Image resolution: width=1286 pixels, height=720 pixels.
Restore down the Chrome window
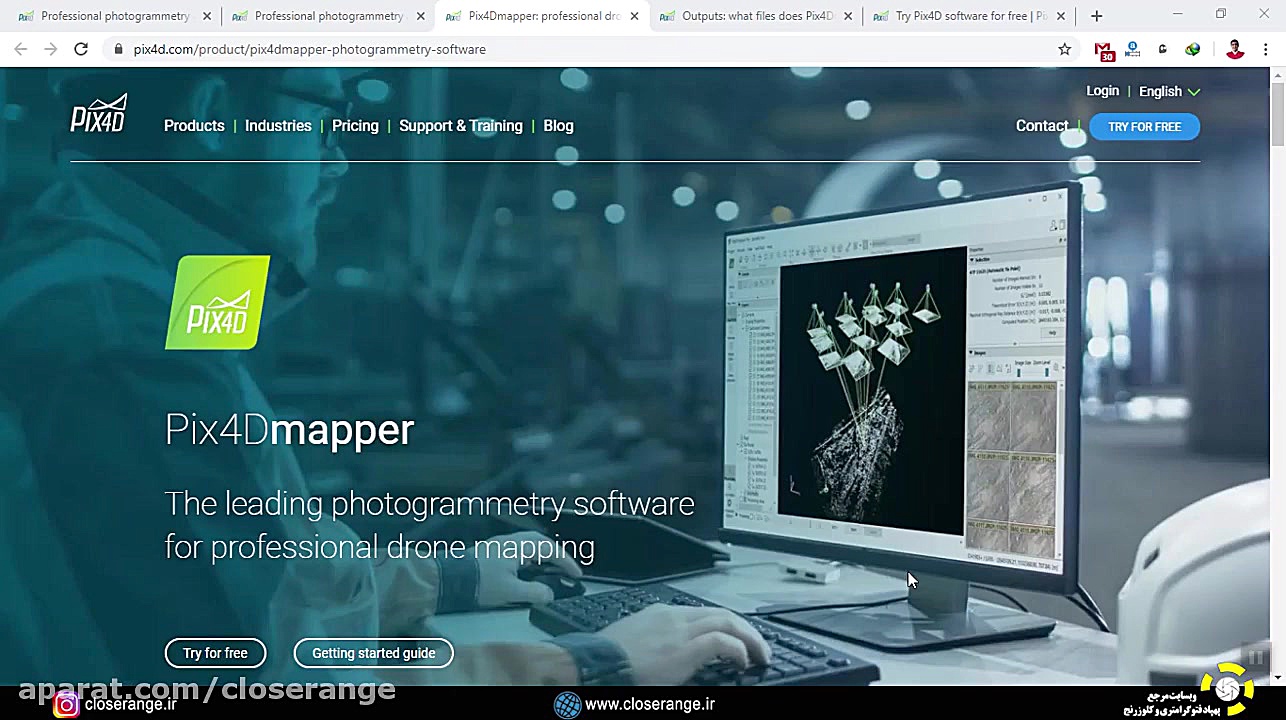(x=1221, y=15)
